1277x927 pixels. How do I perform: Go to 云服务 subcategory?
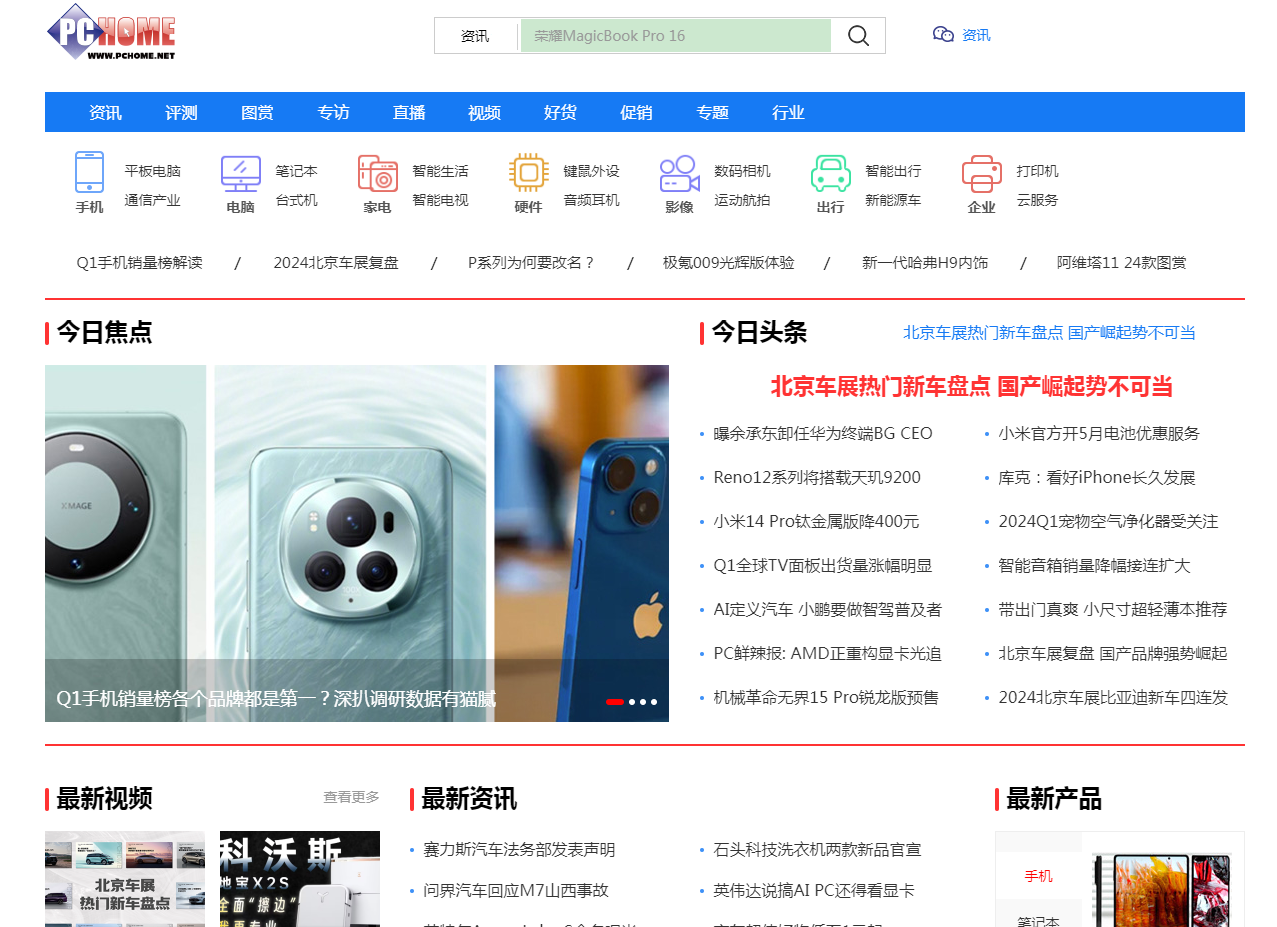coord(1037,200)
